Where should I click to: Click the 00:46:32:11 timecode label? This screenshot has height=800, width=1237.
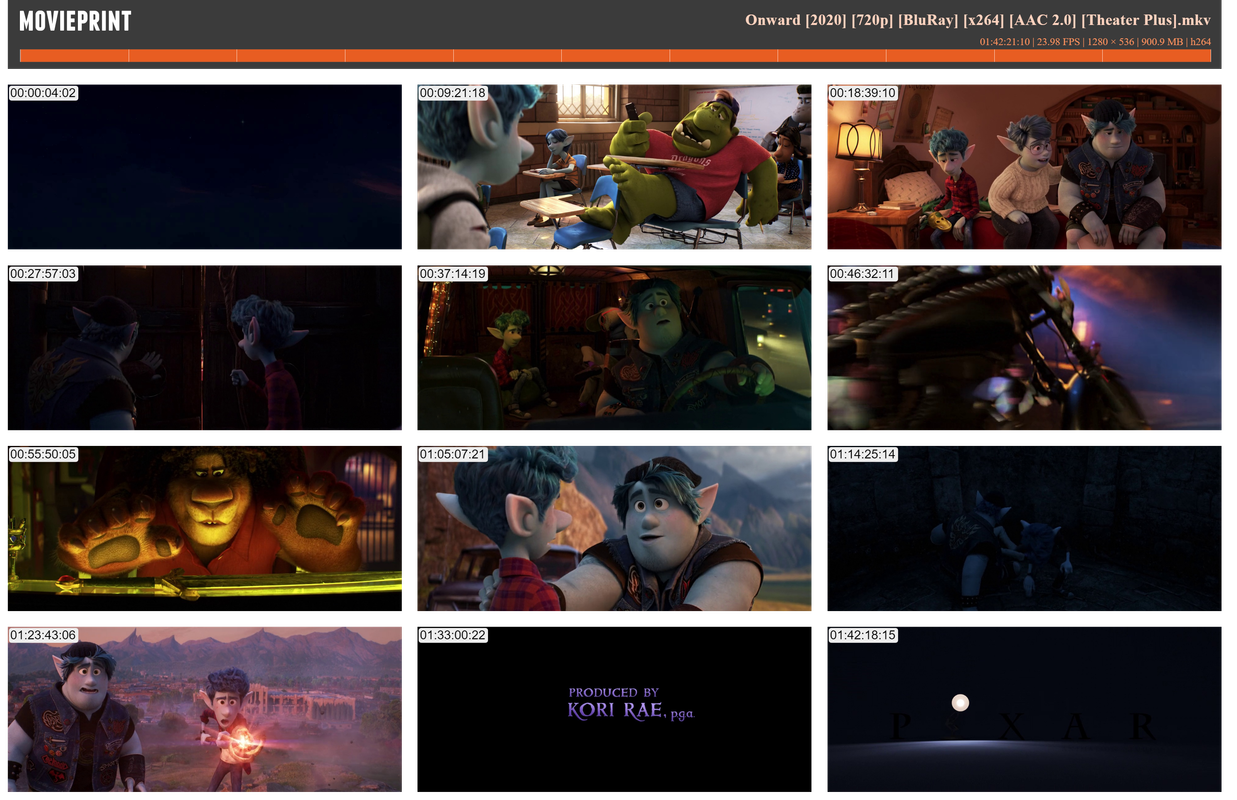coord(863,273)
